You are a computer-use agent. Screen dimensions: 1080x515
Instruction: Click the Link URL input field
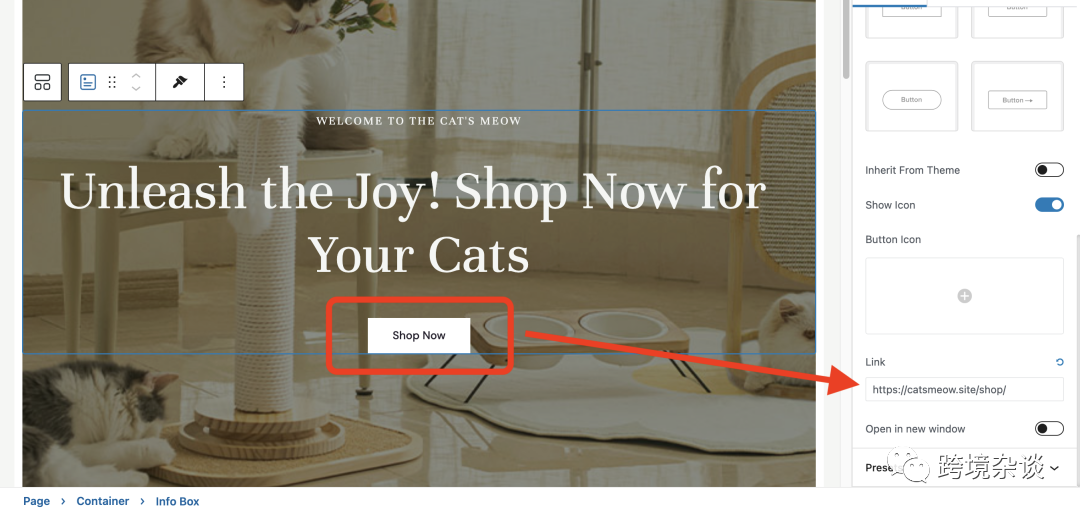pyautogui.click(x=964, y=389)
